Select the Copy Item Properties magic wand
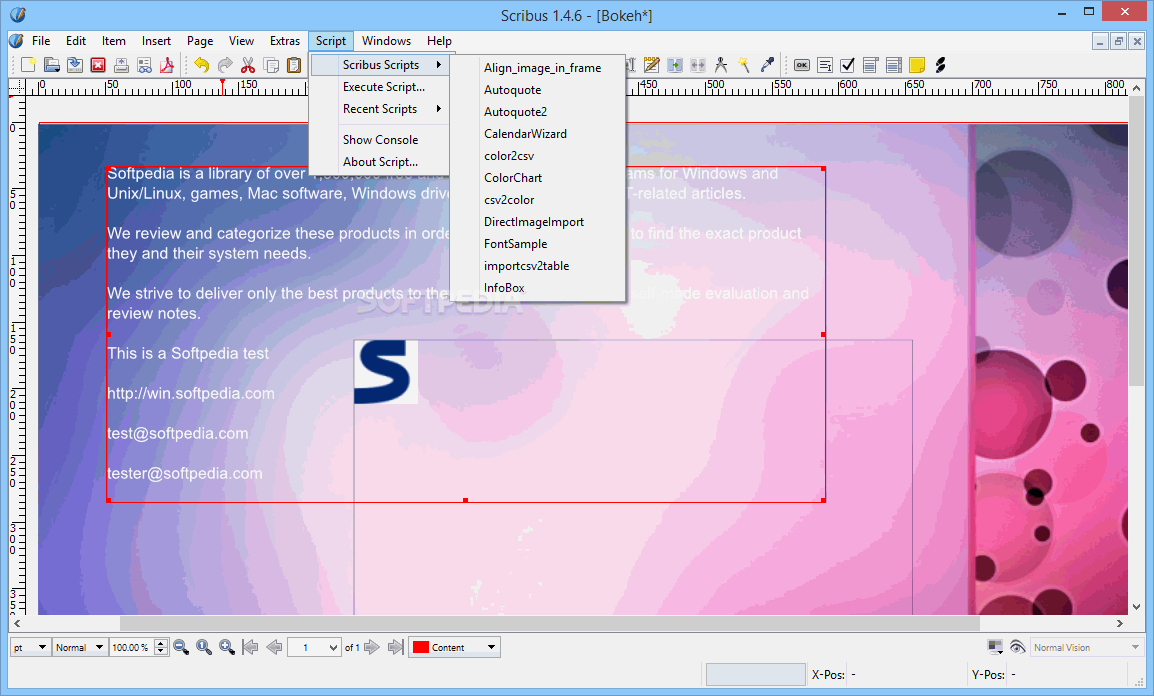1154x696 pixels. coord(744,65)
